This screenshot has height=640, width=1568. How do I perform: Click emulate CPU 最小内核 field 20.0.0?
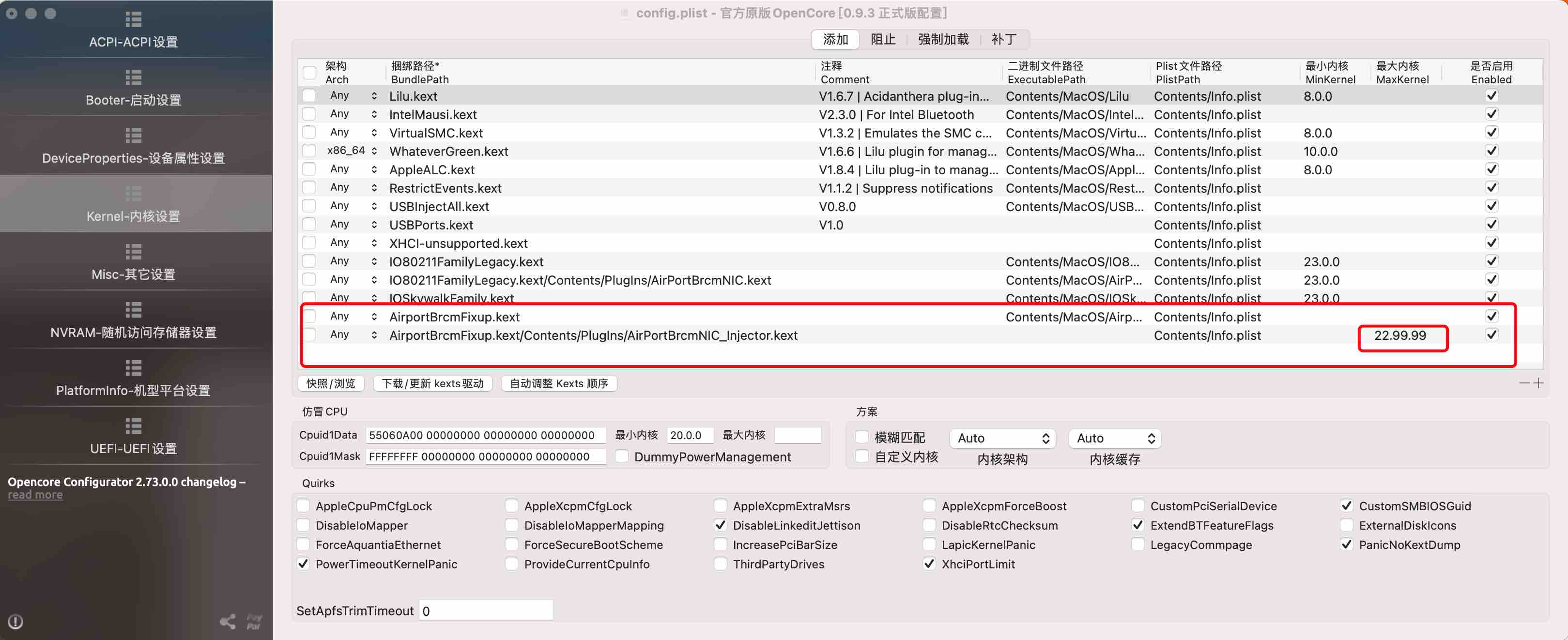690,435
